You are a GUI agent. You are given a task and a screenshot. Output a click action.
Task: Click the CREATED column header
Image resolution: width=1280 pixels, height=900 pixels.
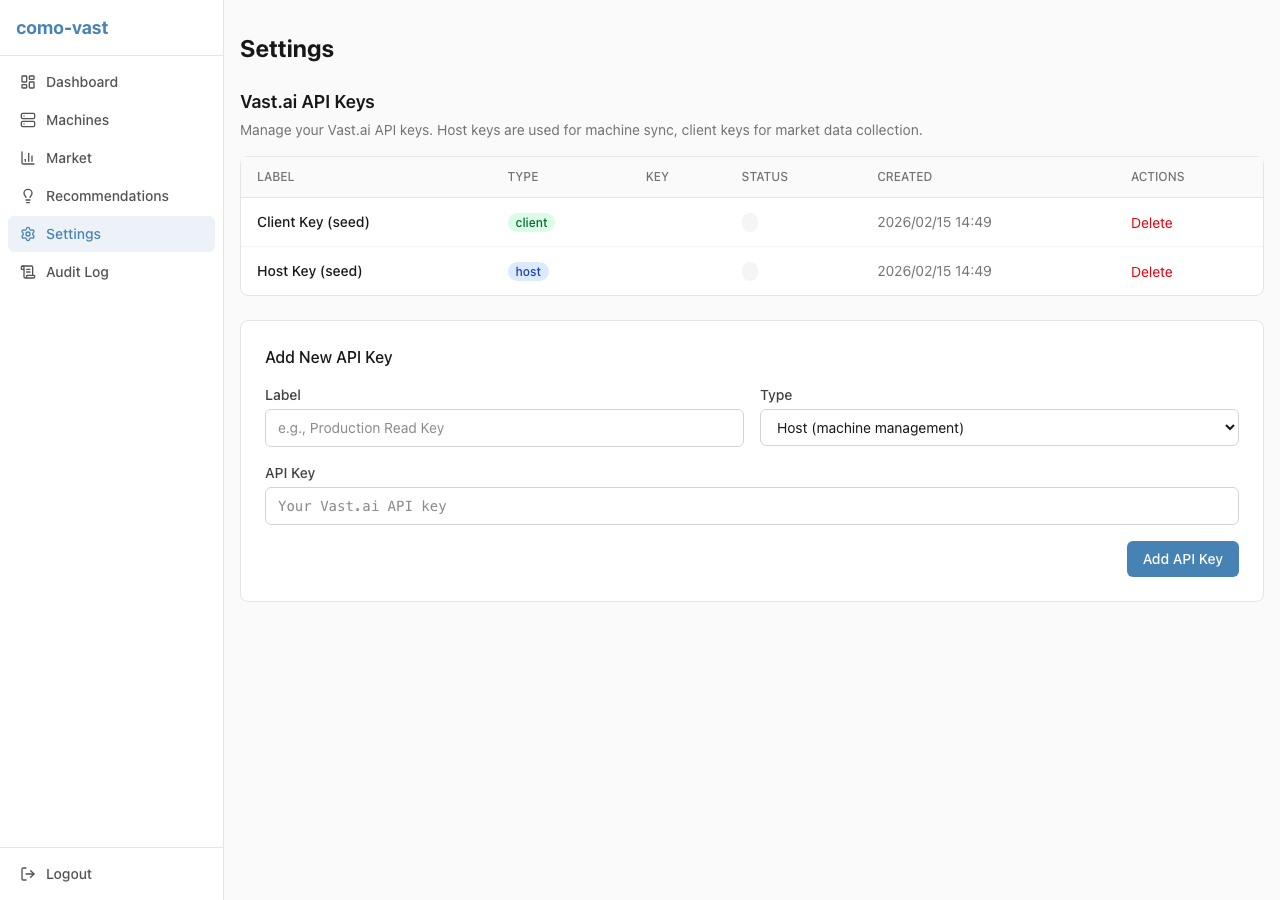pyautogui.click(x=904, y=177)
